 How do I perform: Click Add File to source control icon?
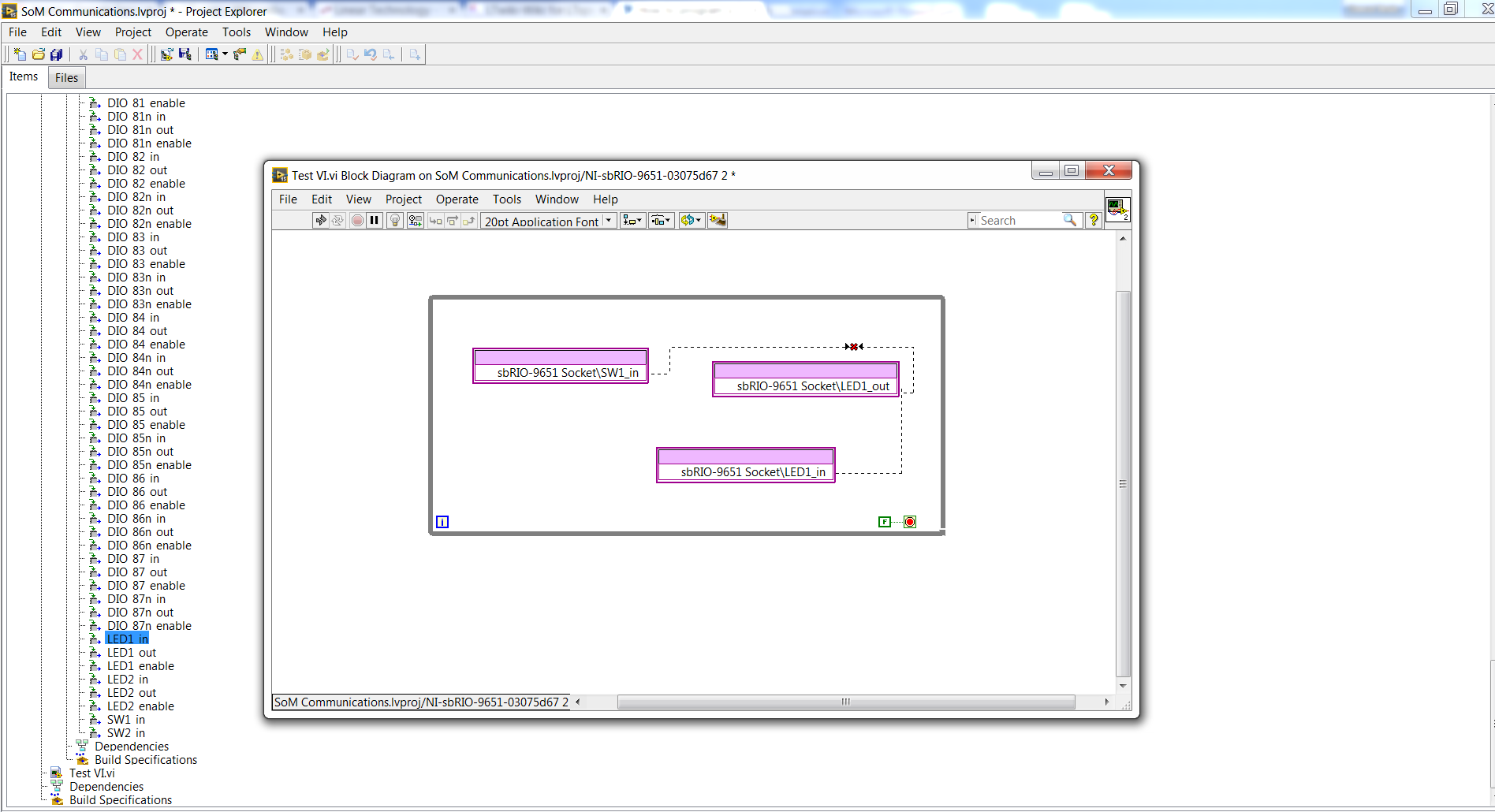(415, 54)
